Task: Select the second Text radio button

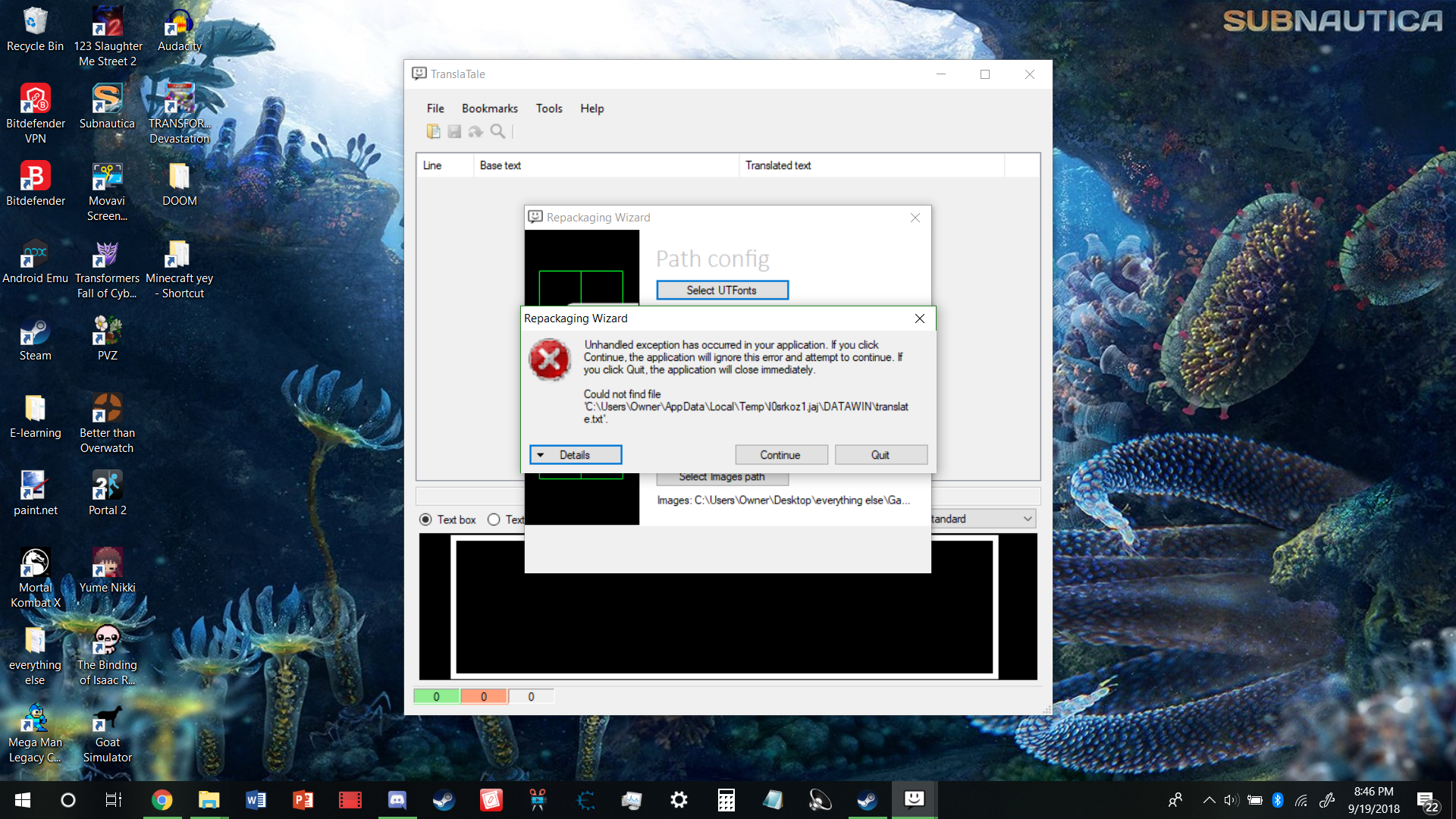Action: pos(494,519)
